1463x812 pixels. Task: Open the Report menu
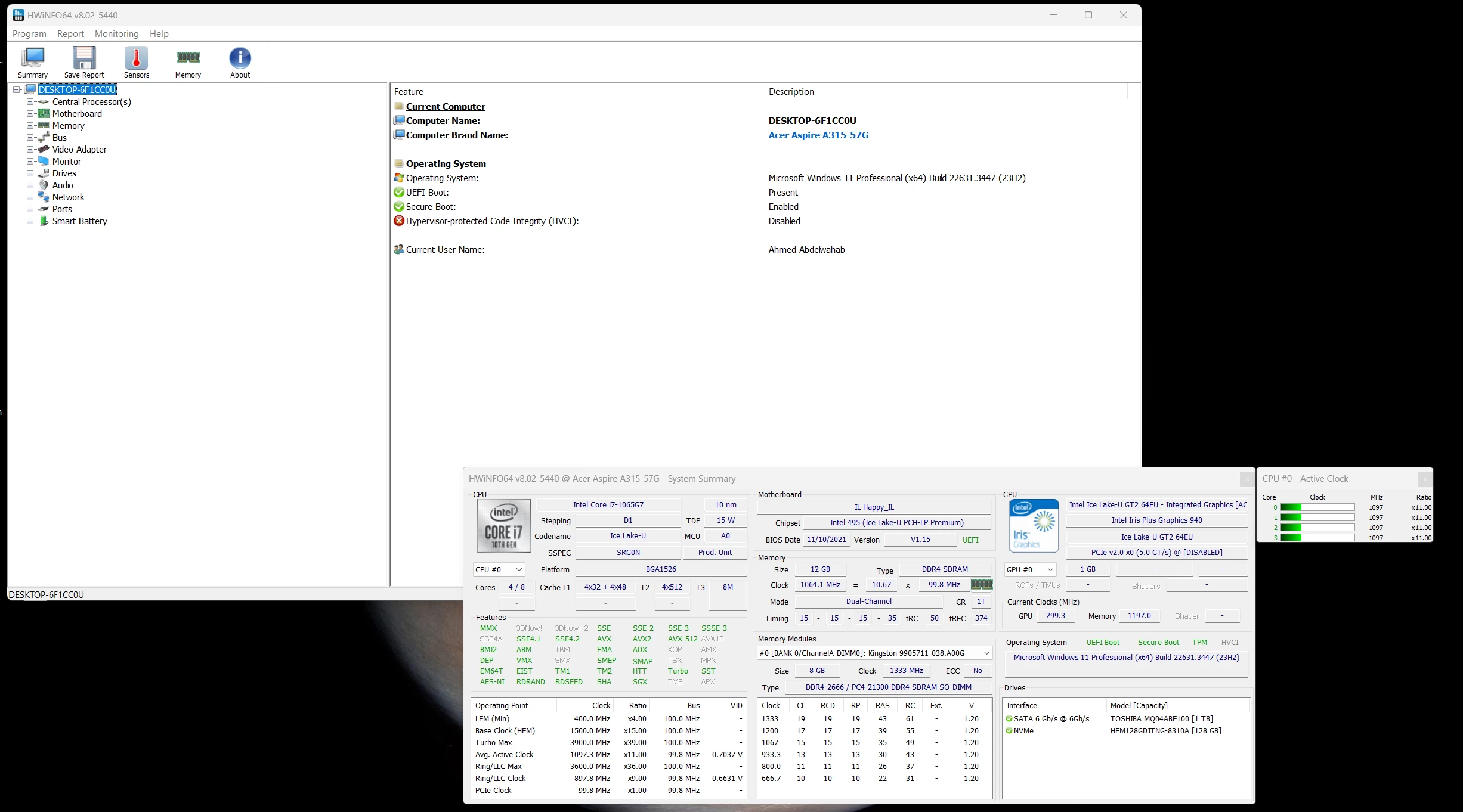click(x=70, y=34)
